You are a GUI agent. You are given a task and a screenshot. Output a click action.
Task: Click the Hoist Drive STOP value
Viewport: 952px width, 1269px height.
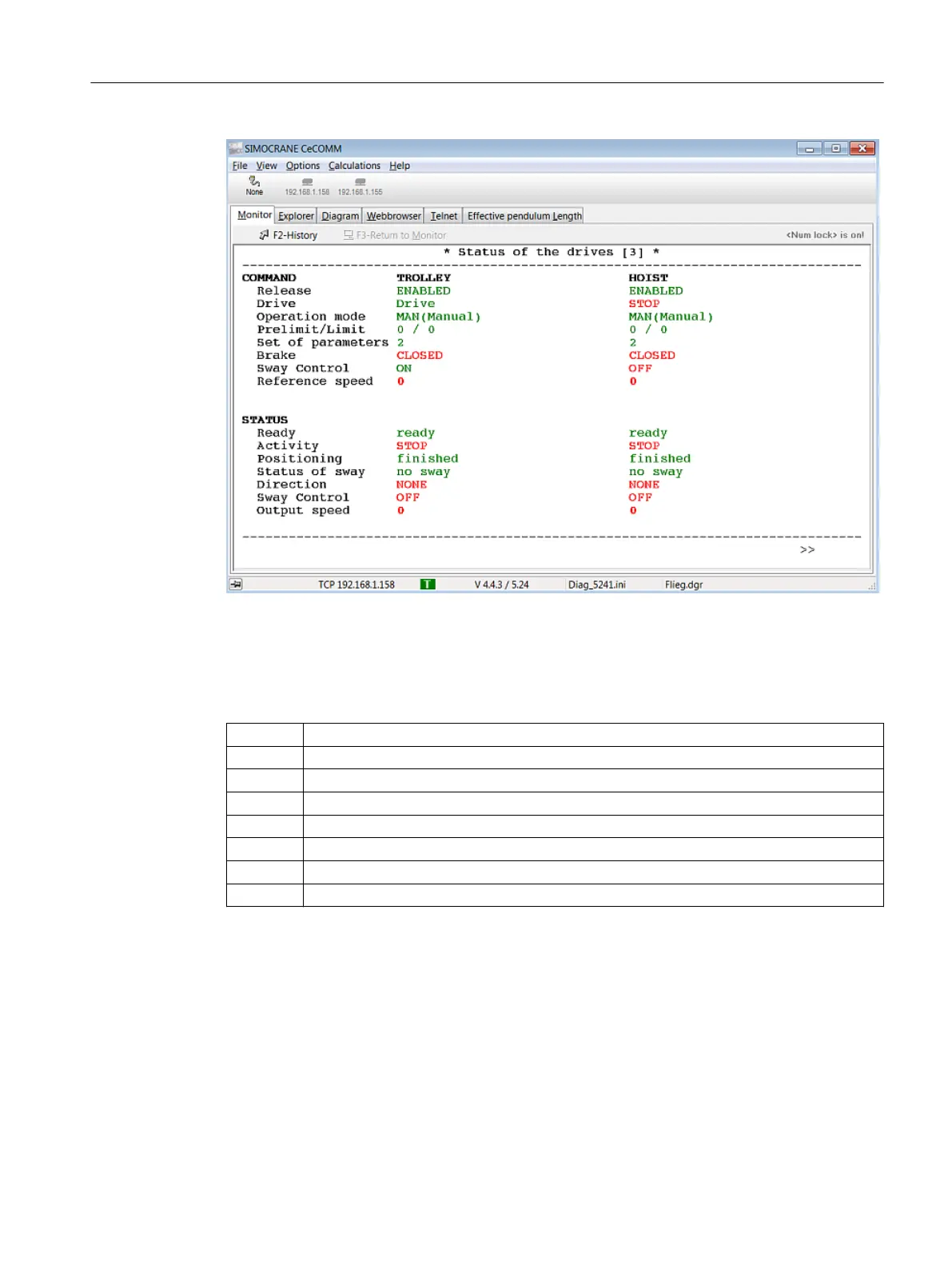click(x=644, y=304)
